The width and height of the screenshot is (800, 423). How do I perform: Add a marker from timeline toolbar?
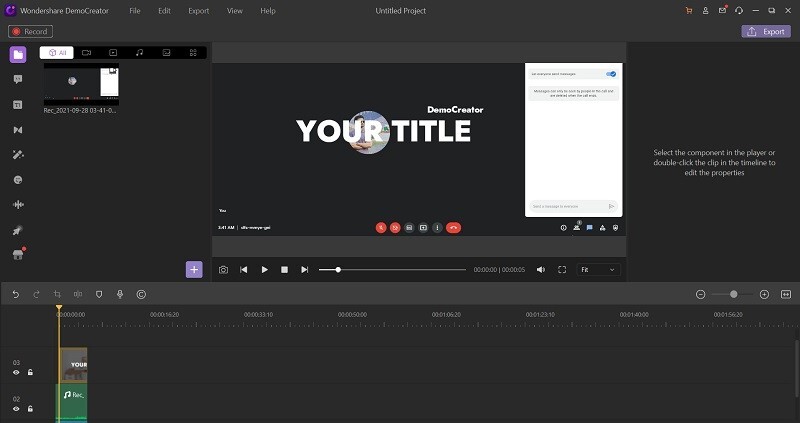(x=99, y=294)
